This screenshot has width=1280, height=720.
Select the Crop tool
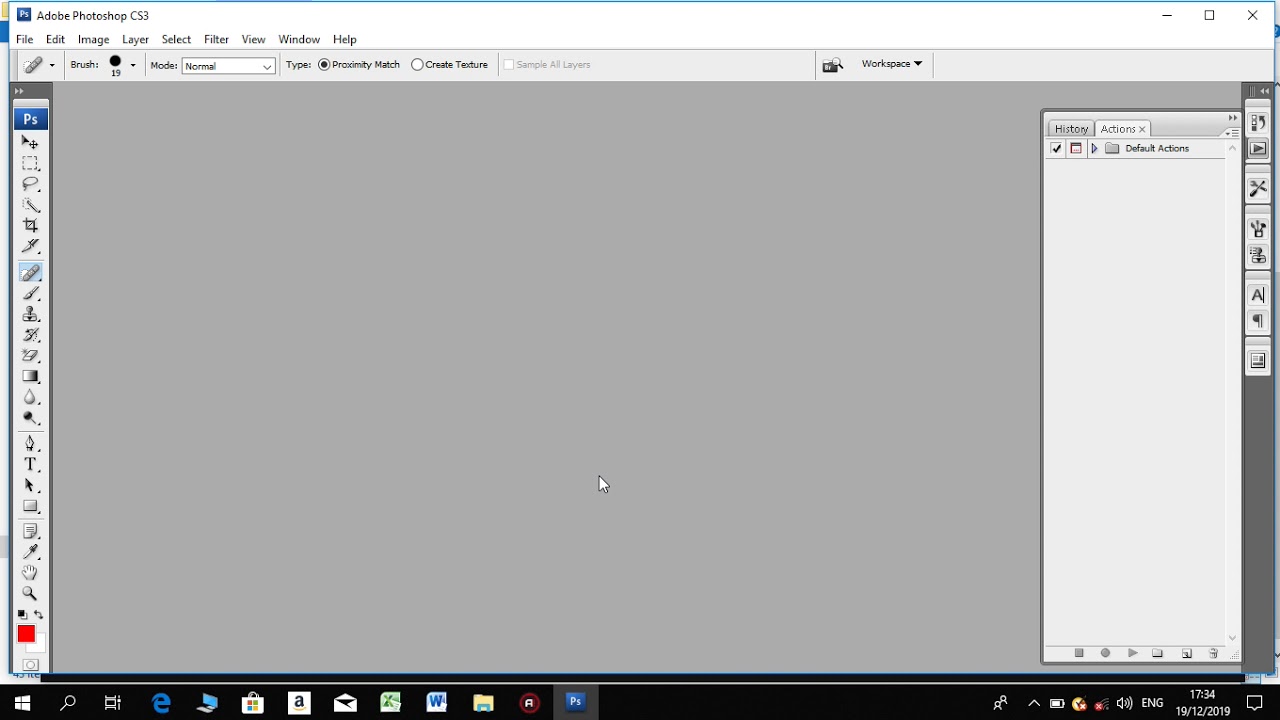click(31, 225)
